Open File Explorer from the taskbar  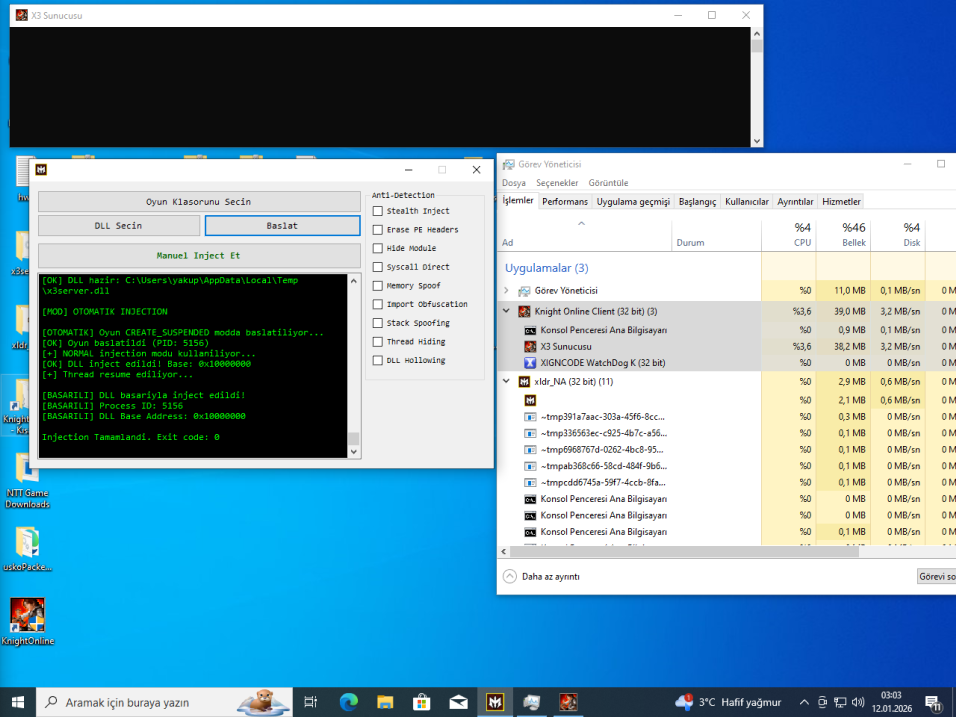coord(385,702)
